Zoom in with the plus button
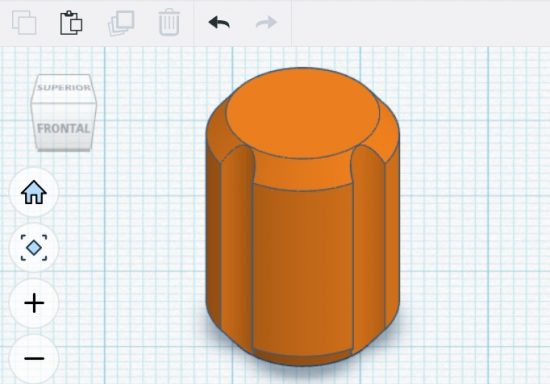550x384 pixels. point(34,303)
